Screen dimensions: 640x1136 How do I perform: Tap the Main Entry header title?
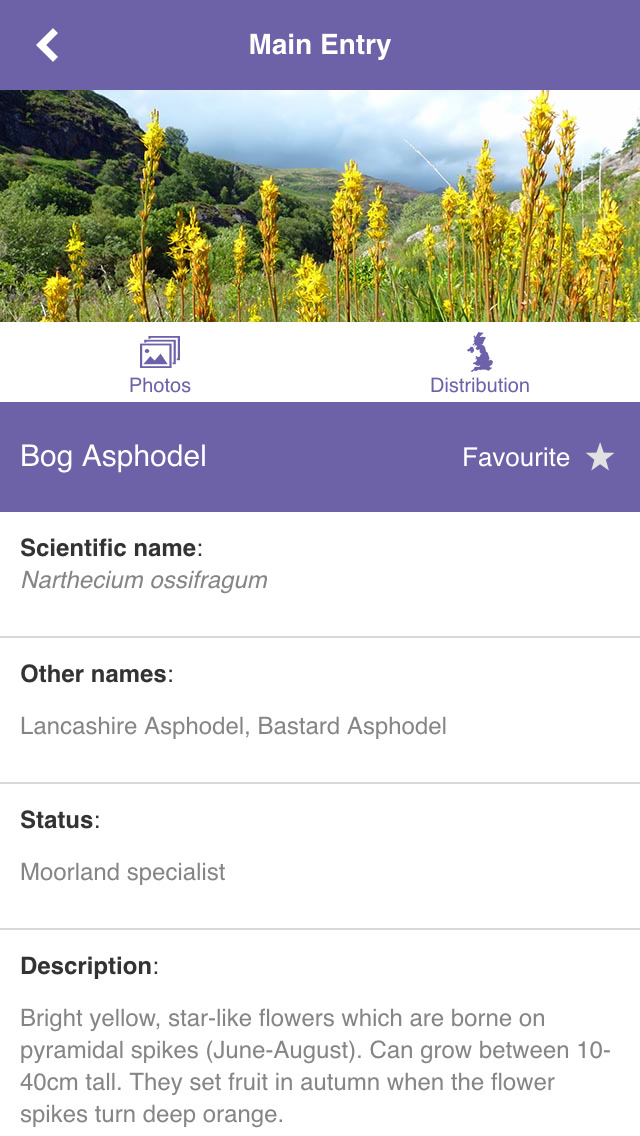coord(320,45)
